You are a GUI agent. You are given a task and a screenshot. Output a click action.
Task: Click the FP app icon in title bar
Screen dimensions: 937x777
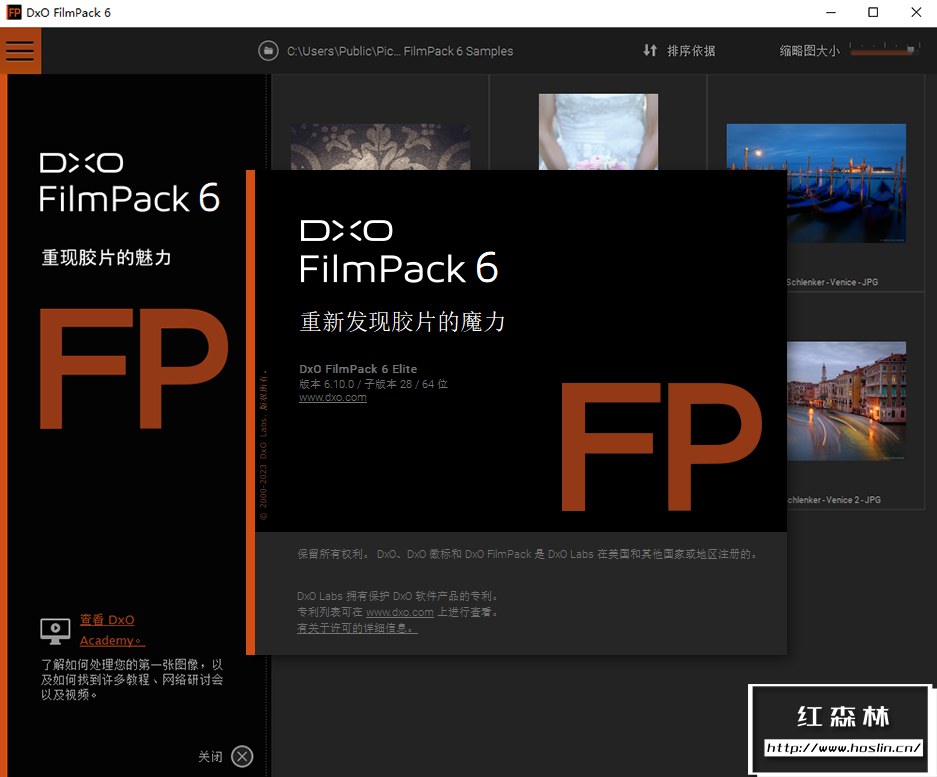(x=14, y=13)
